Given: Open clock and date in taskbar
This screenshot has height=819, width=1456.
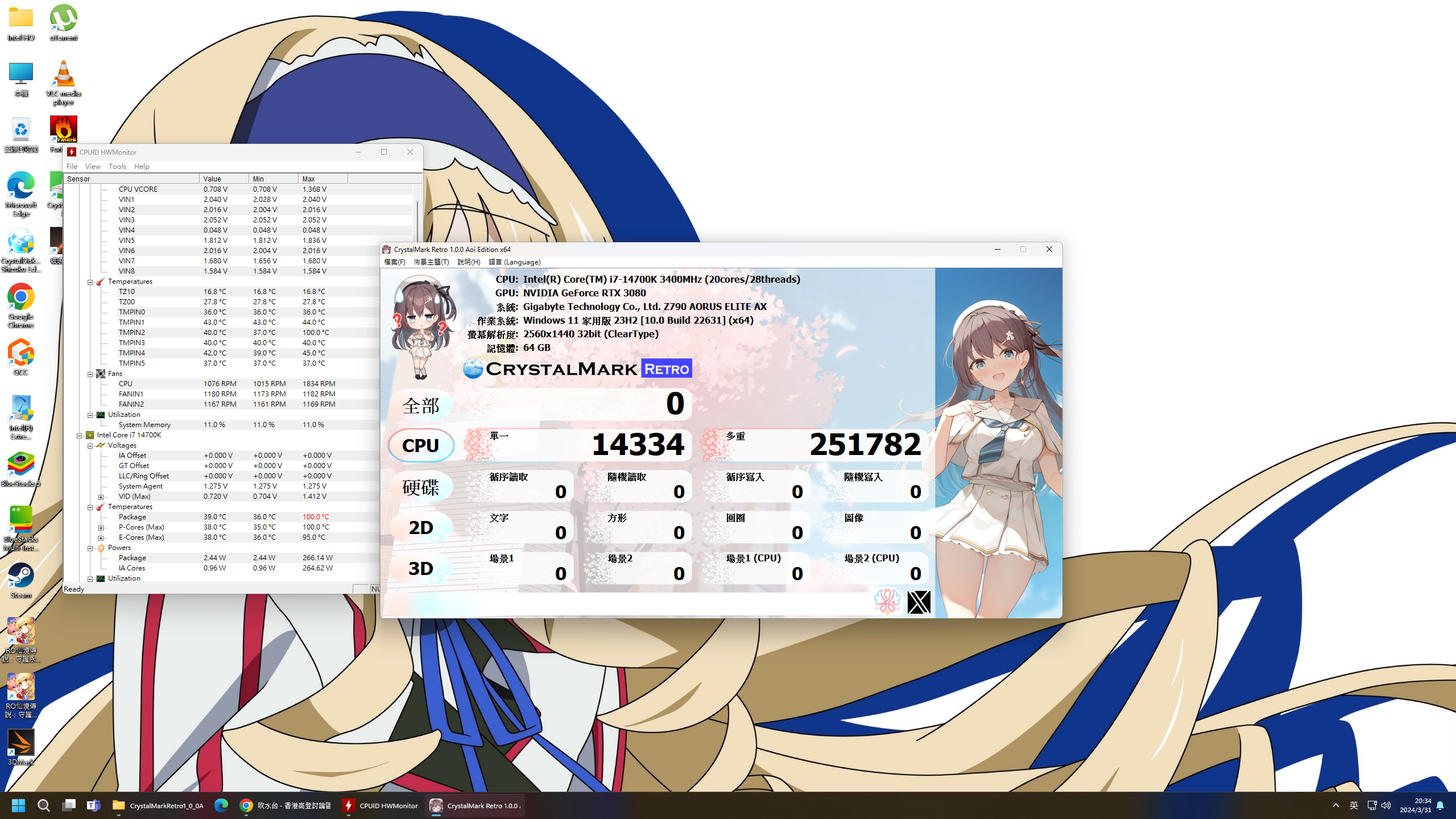Looking at the screenshot, I should tap(1415, 805).
